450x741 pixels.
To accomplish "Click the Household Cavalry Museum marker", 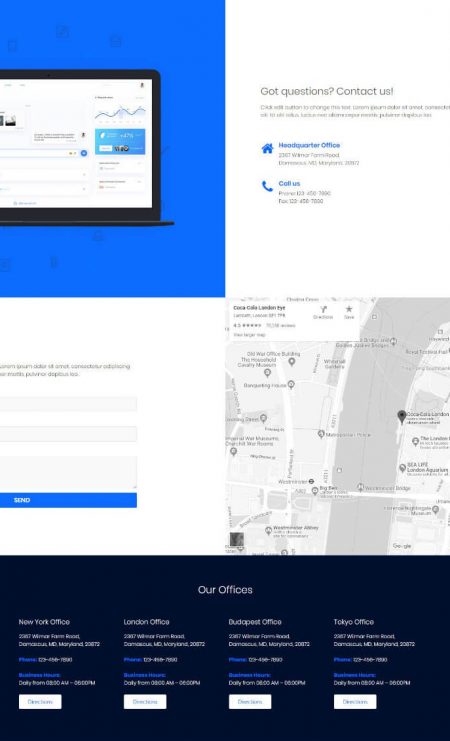I will coord(268,373).
